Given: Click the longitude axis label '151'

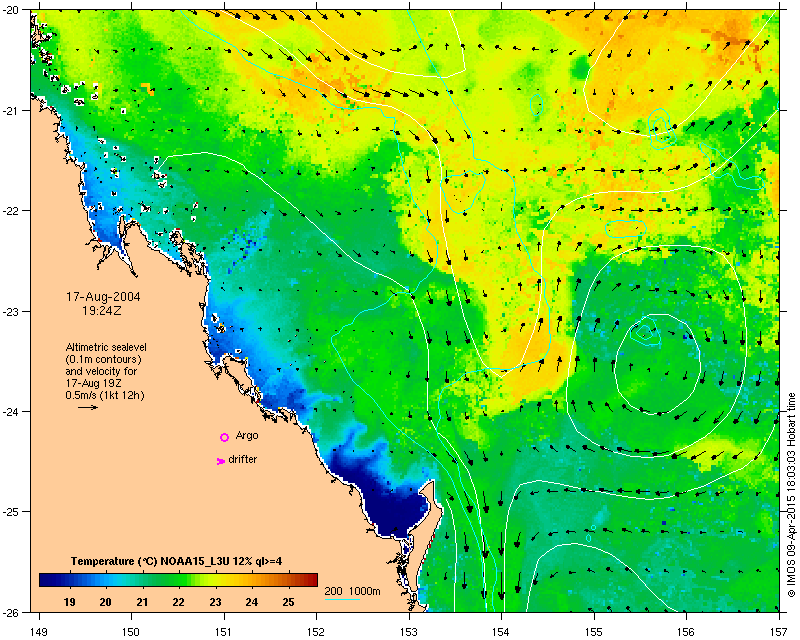Looking at the screenshot, I should [x=224, y=631].
